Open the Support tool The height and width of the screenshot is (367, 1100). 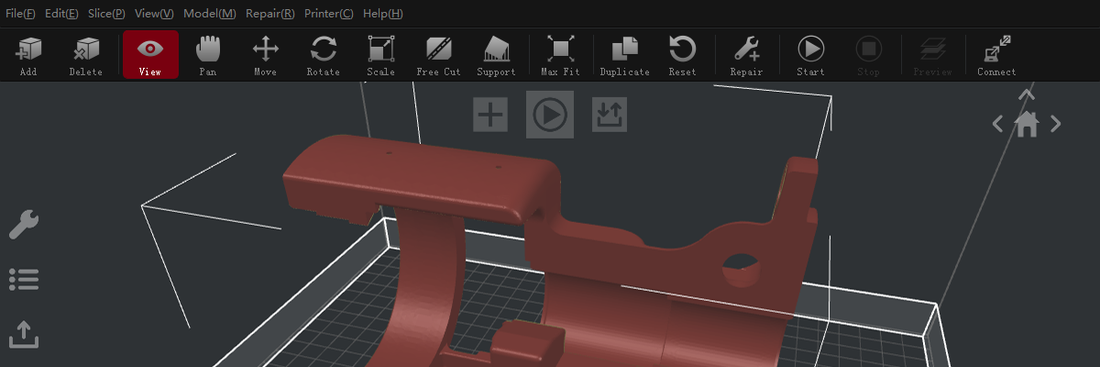(497, 55)
